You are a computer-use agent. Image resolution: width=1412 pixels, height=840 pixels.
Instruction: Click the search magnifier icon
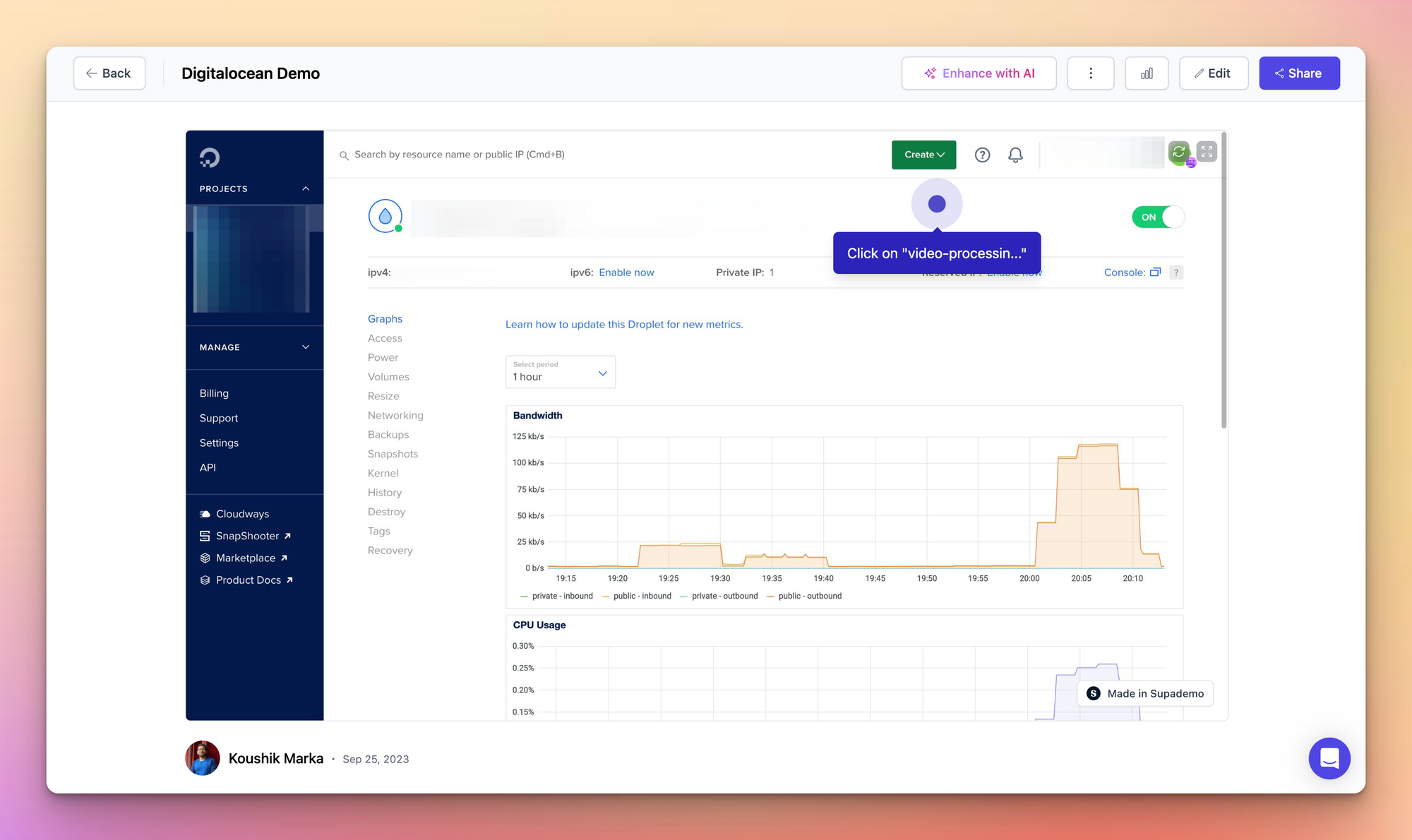(x=344, y=155)
